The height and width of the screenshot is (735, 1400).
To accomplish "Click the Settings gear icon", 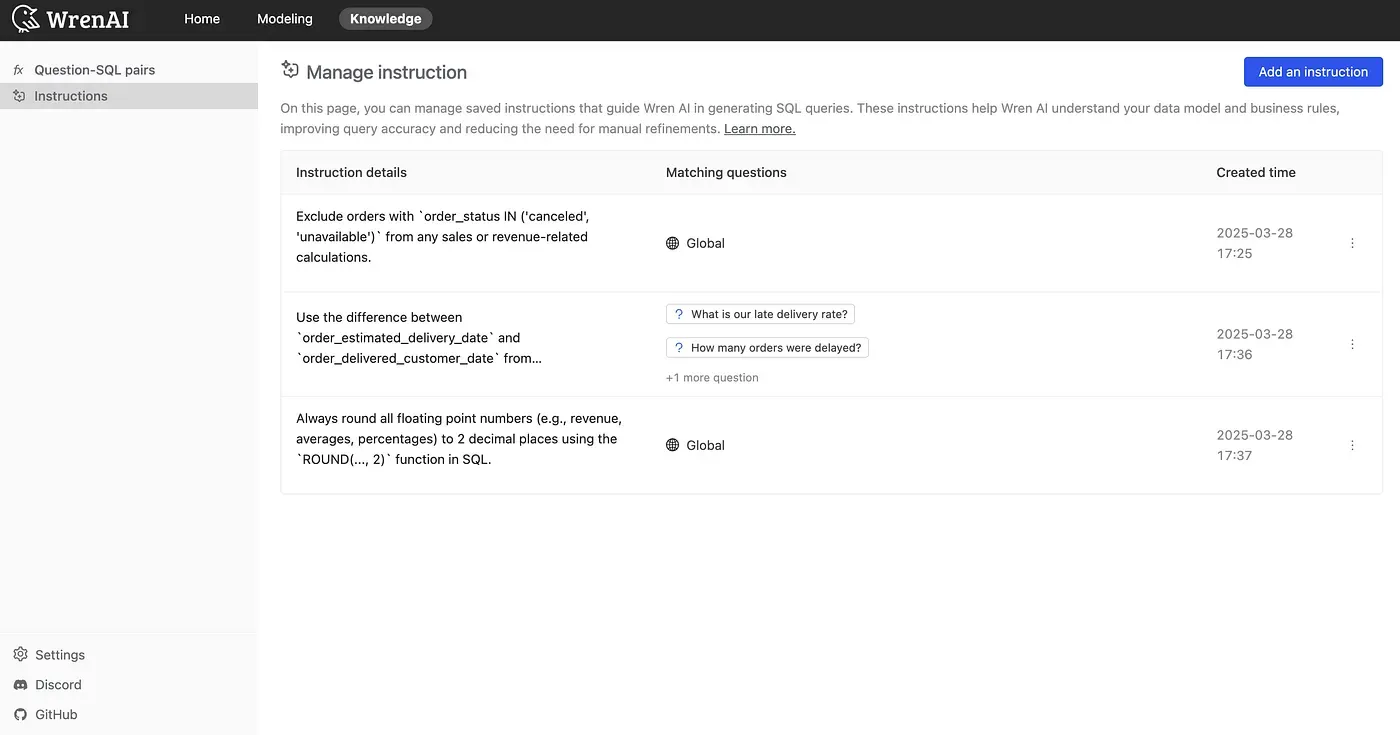I will point(20,654).
